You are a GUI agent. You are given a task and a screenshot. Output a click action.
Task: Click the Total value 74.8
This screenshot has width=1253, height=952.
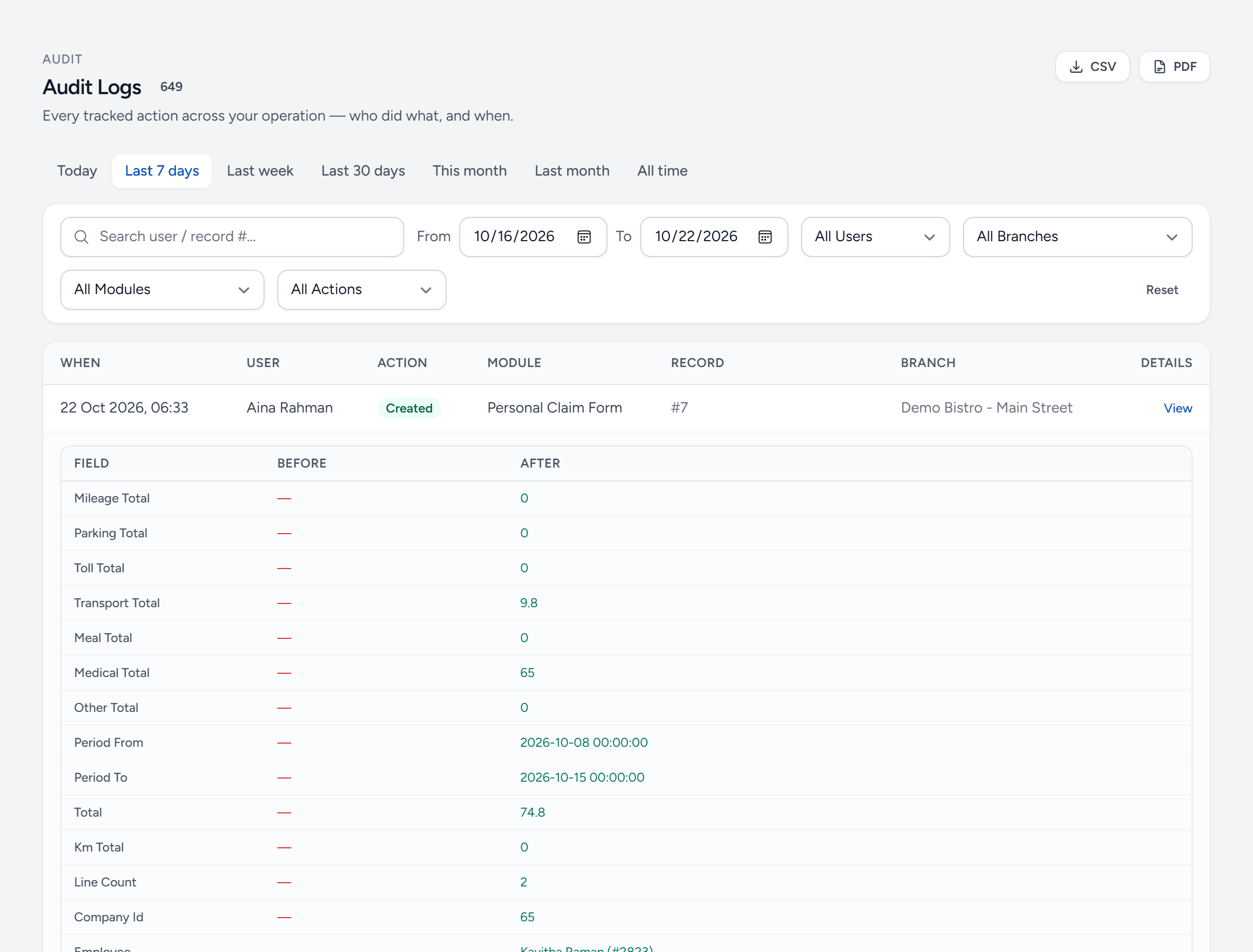pos(532,812)
